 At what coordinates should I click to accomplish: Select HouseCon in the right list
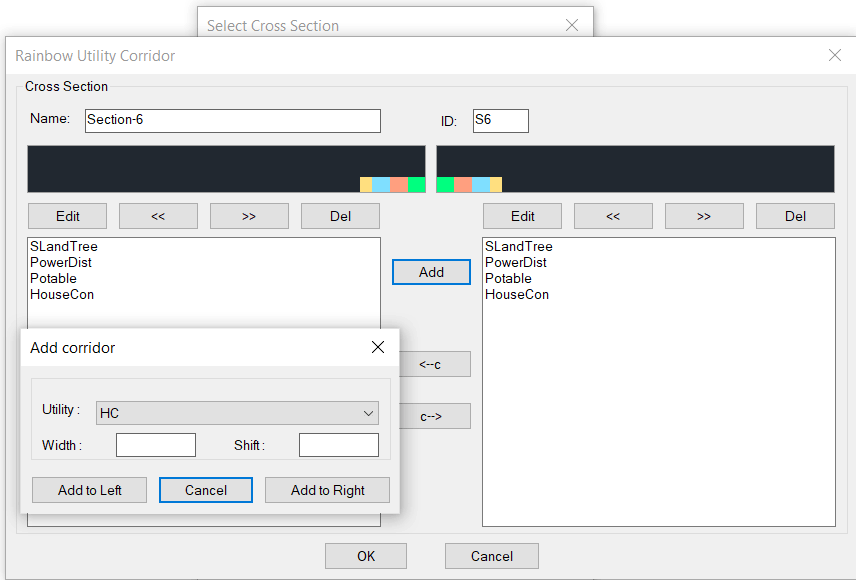[x=517, y=294]
